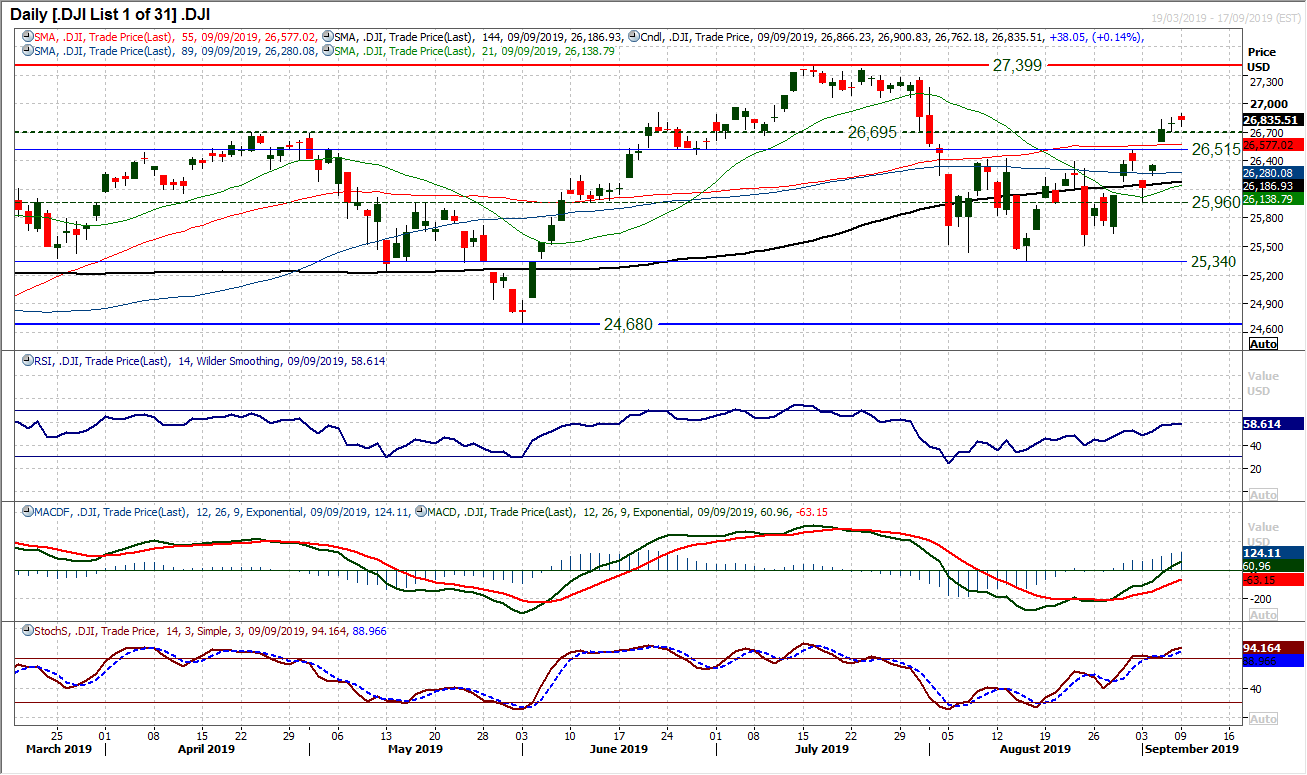Click the Price USD axis header
Viewport: 1307px width, 775px height.
click(x=1263, y=58)
